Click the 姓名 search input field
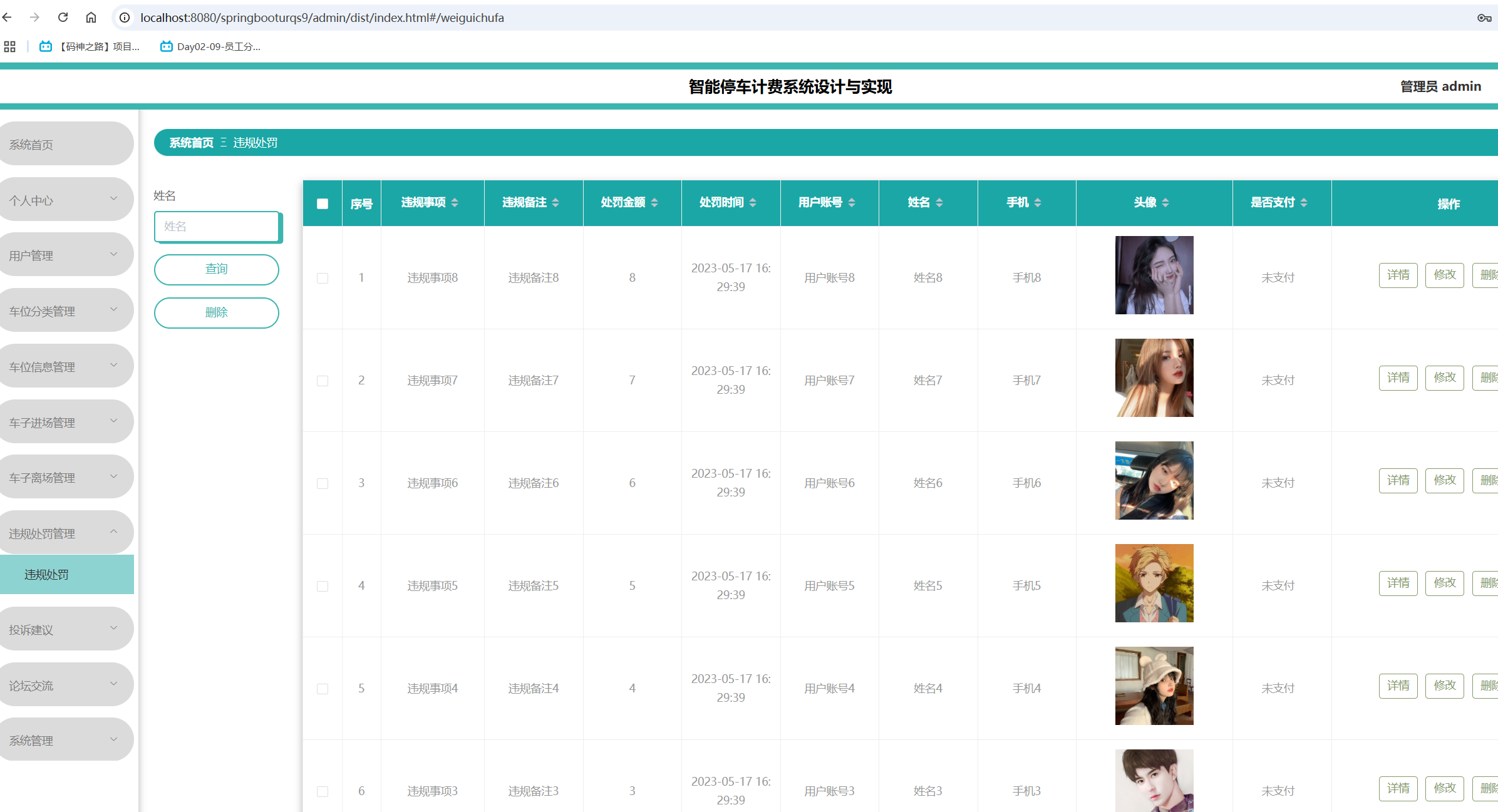Screen dimensions: 1498x812 (x=217, y=226)
